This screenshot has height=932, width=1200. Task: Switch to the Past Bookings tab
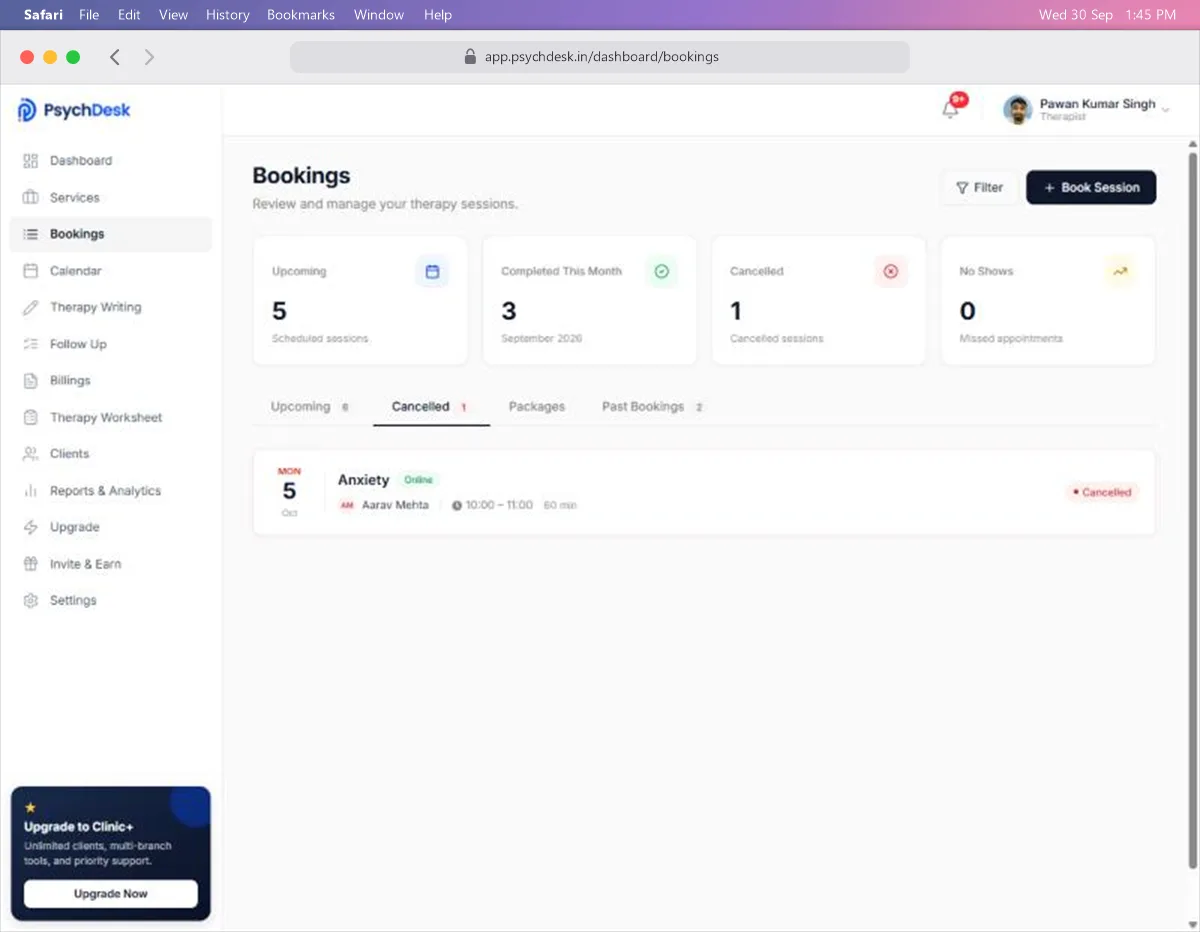(x=652, y=407)
